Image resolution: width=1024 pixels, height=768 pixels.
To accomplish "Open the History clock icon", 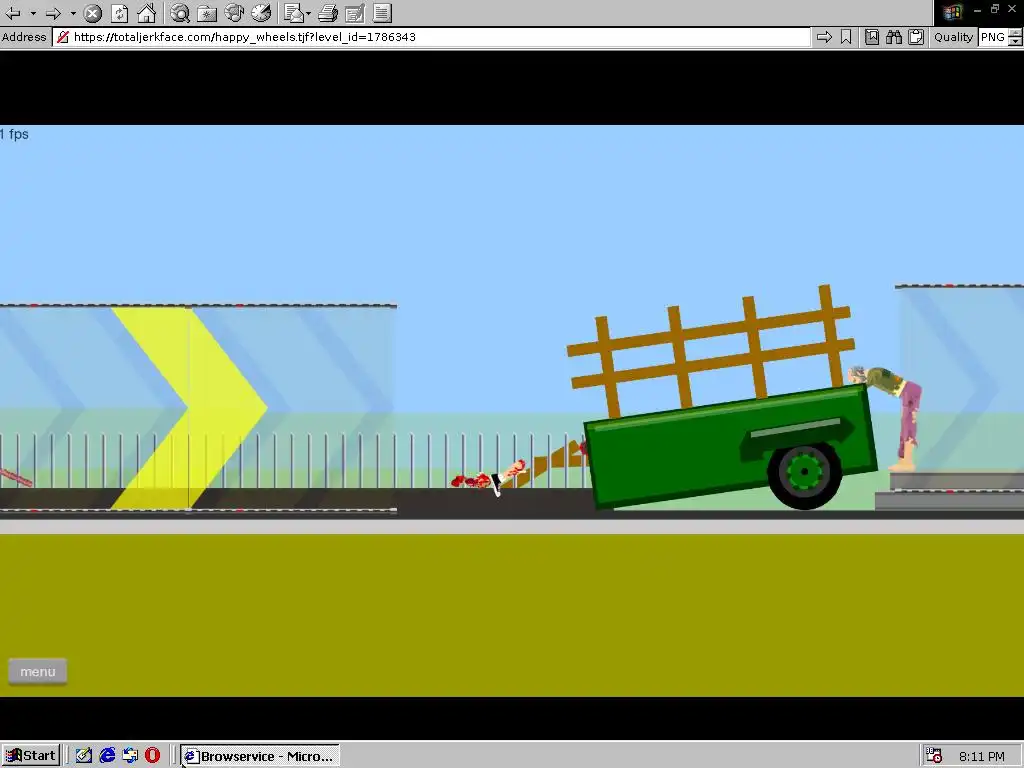I will (x=261, y=13).
